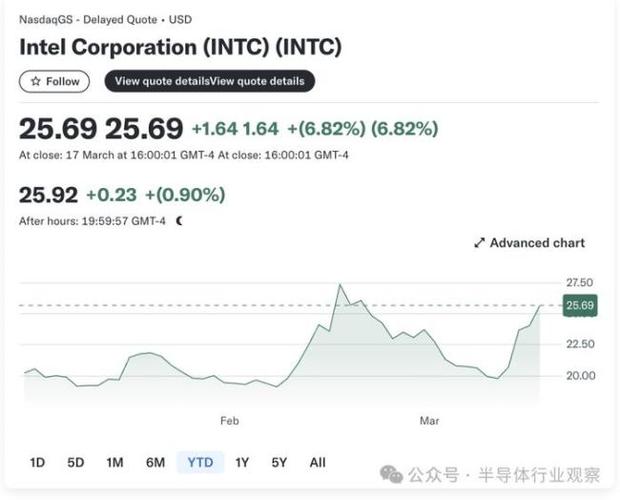Click the View quote details button
The height and width of the screenshot is (500, 620).
click(x=209, y=81)
